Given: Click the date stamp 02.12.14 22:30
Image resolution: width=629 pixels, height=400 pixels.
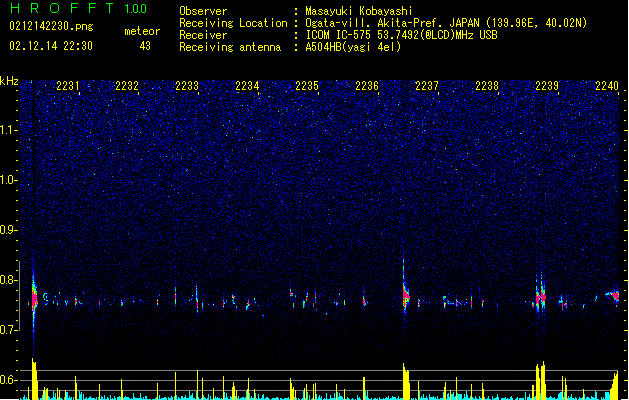Looking at the screenshot, I should pyautogui.click(x=51, y=46).
